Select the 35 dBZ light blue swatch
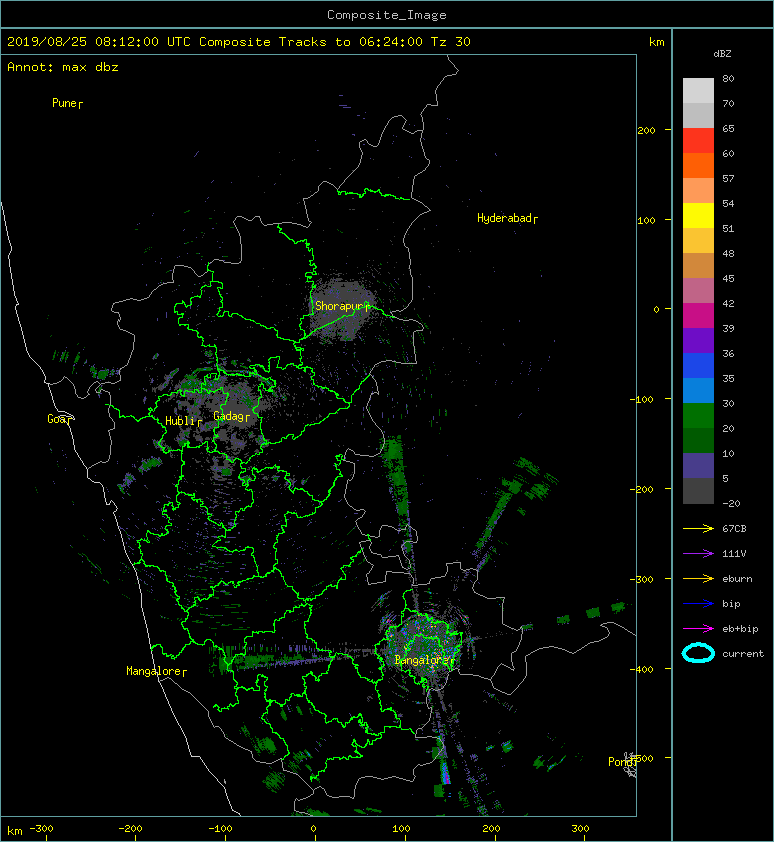 698,390
